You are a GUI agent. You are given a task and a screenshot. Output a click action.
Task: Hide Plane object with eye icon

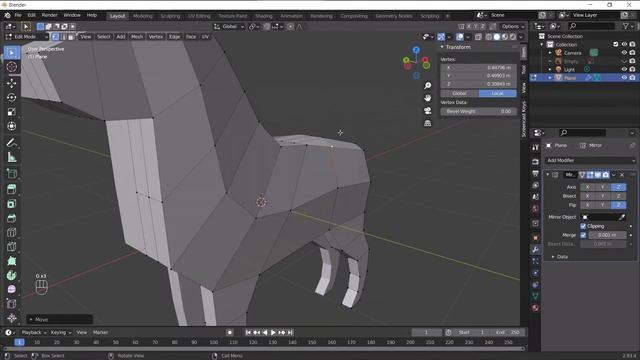pyautogui.click(x=624, y=78)
